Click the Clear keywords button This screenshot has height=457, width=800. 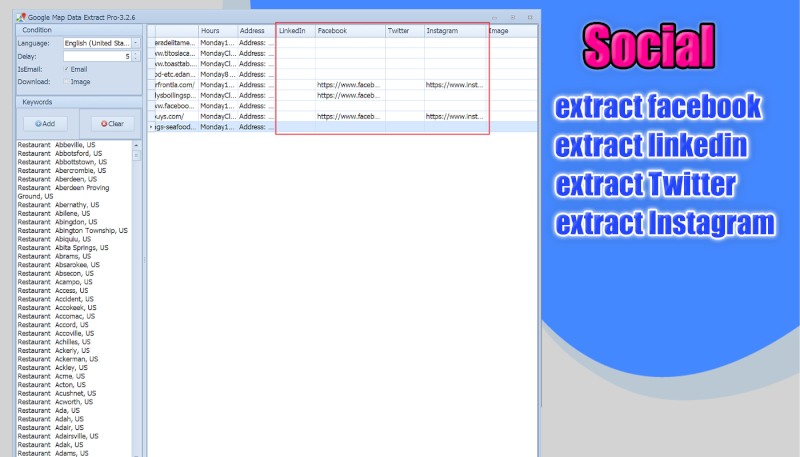112,124
